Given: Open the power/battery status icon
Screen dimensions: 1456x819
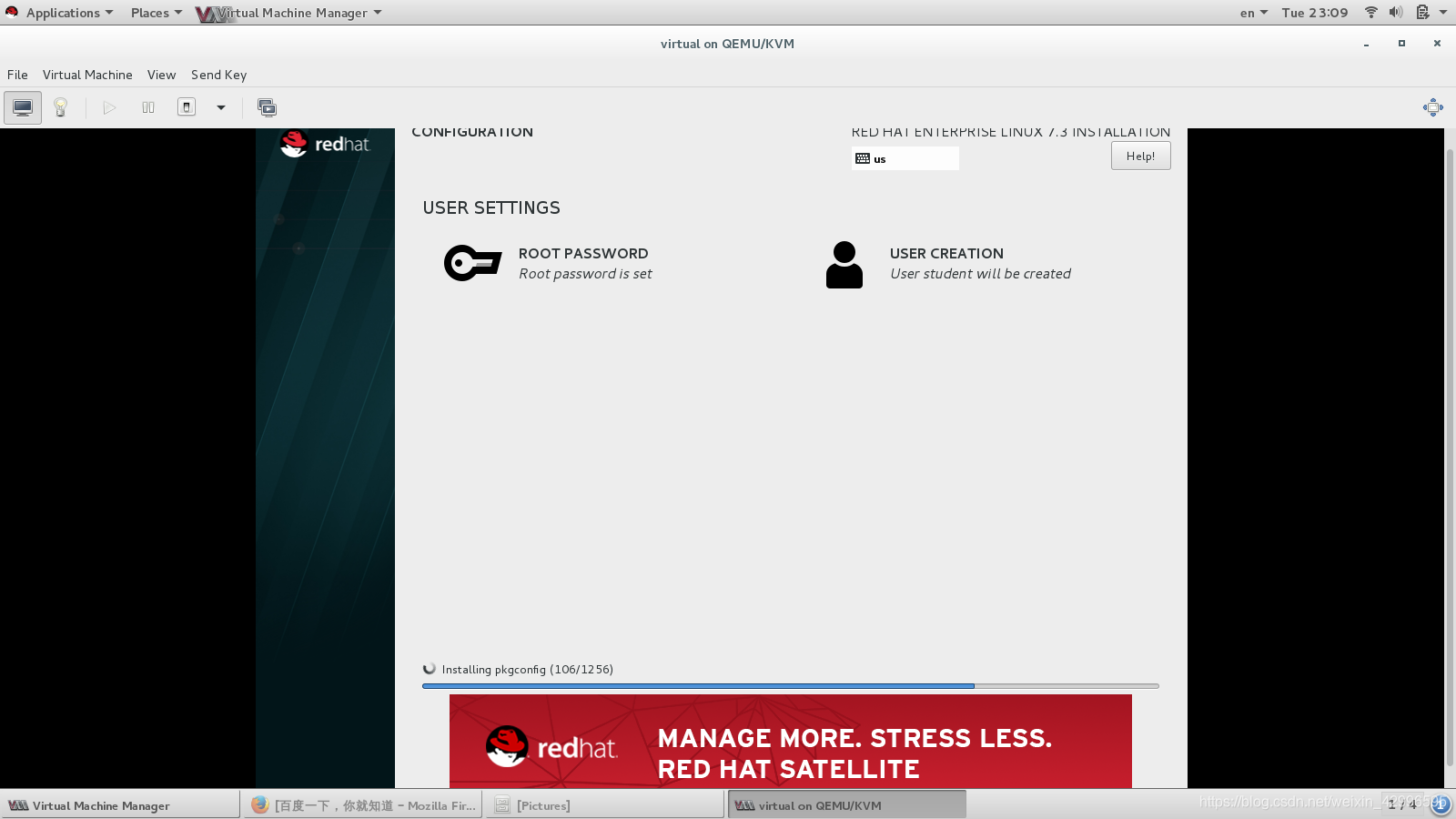Looking at the screenshot, I should coord(1422,13).
